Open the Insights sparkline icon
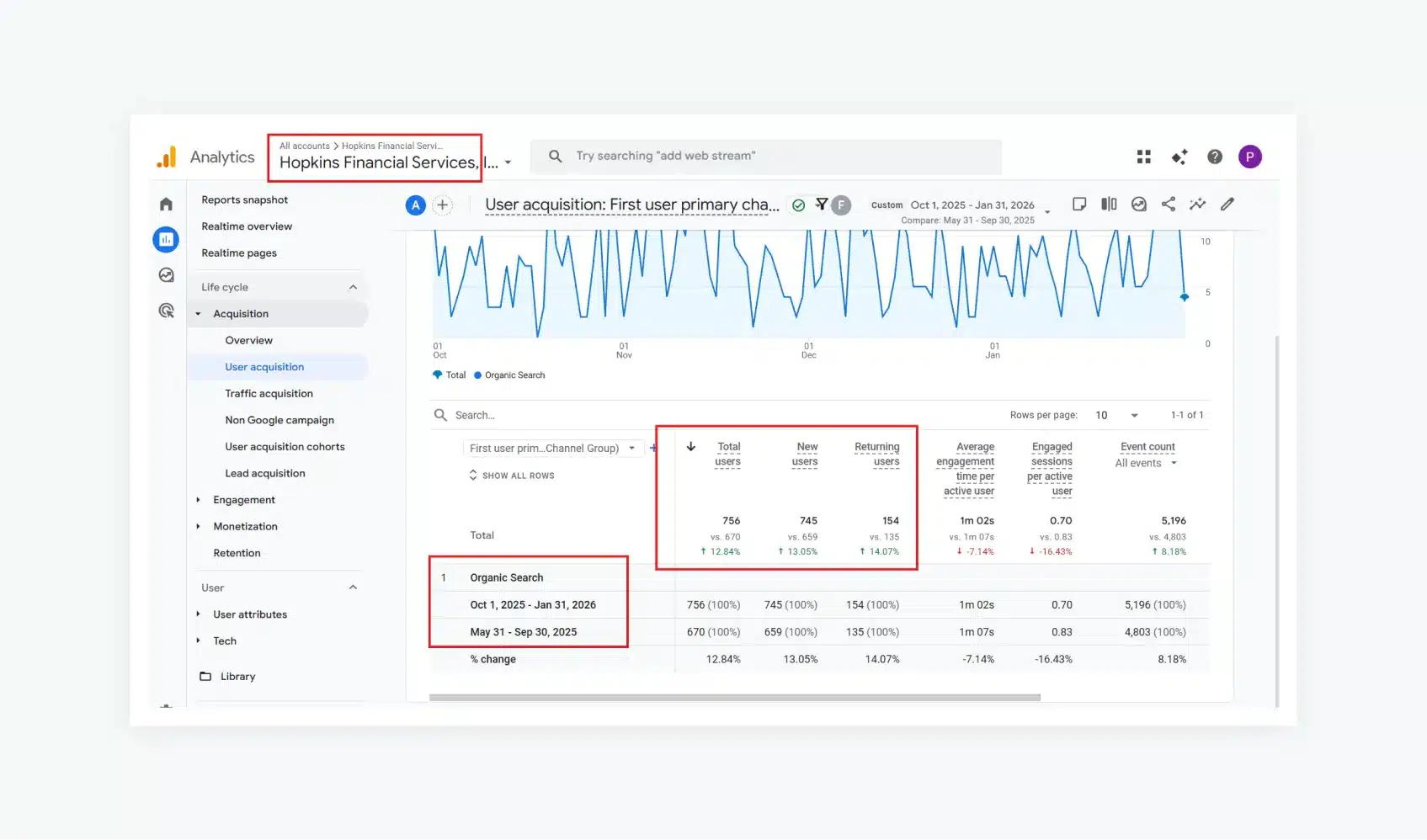The height and width of the screenshot is (840, 1427). (x=1197, y=205)
